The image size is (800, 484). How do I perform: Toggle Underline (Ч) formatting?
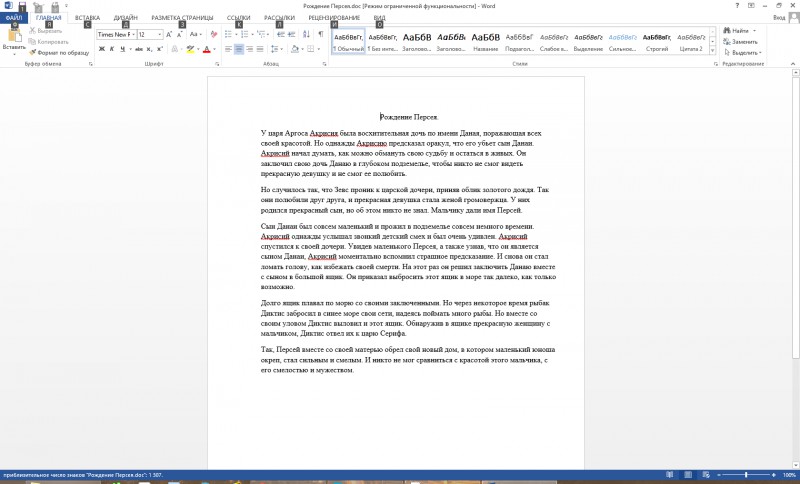(x=122, y=49)
